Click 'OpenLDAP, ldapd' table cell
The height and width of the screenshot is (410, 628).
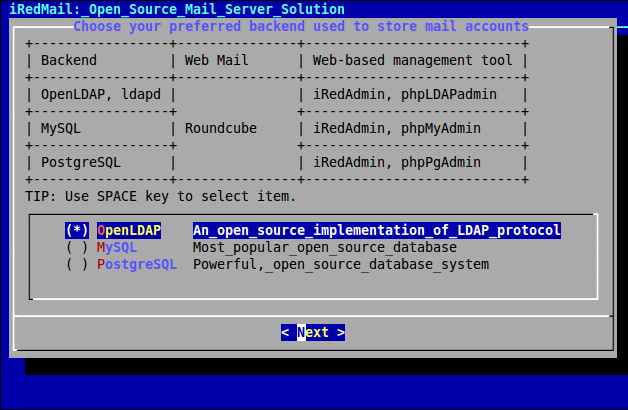click(x=101, y=94)
